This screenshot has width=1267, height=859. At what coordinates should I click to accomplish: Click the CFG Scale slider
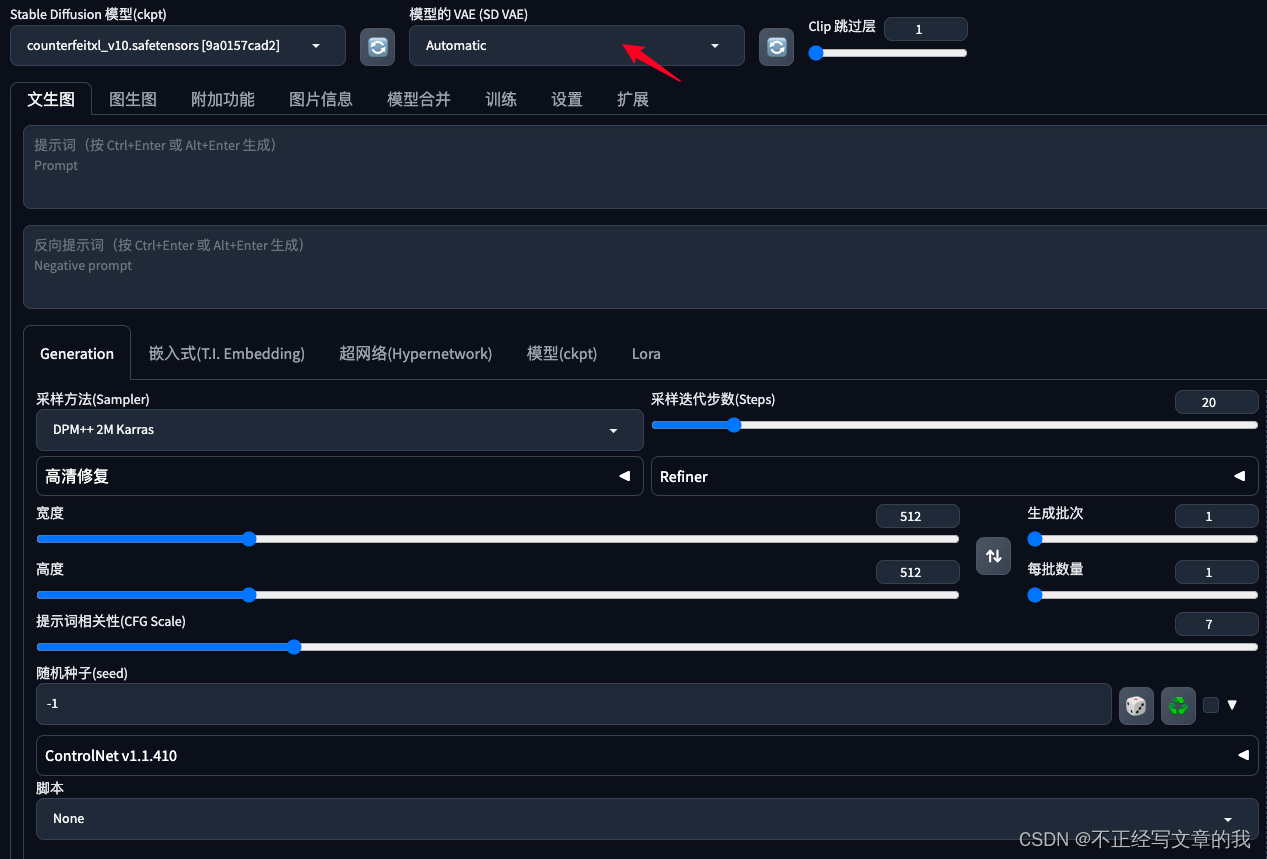pos(647,647)
